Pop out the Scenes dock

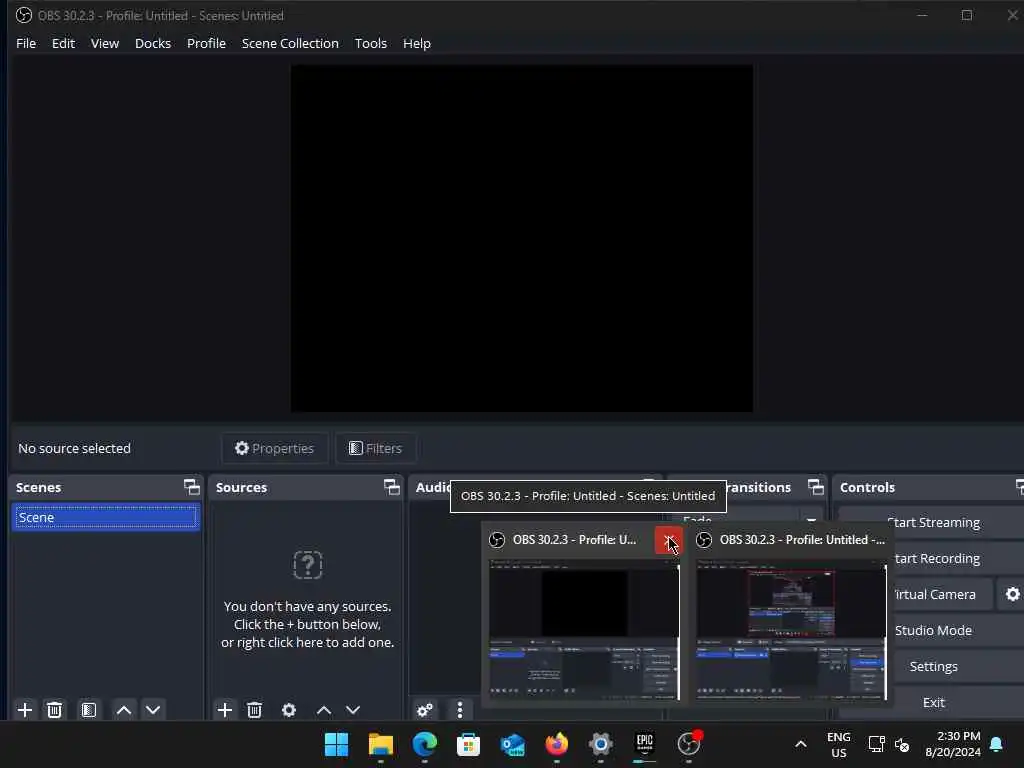191,487
